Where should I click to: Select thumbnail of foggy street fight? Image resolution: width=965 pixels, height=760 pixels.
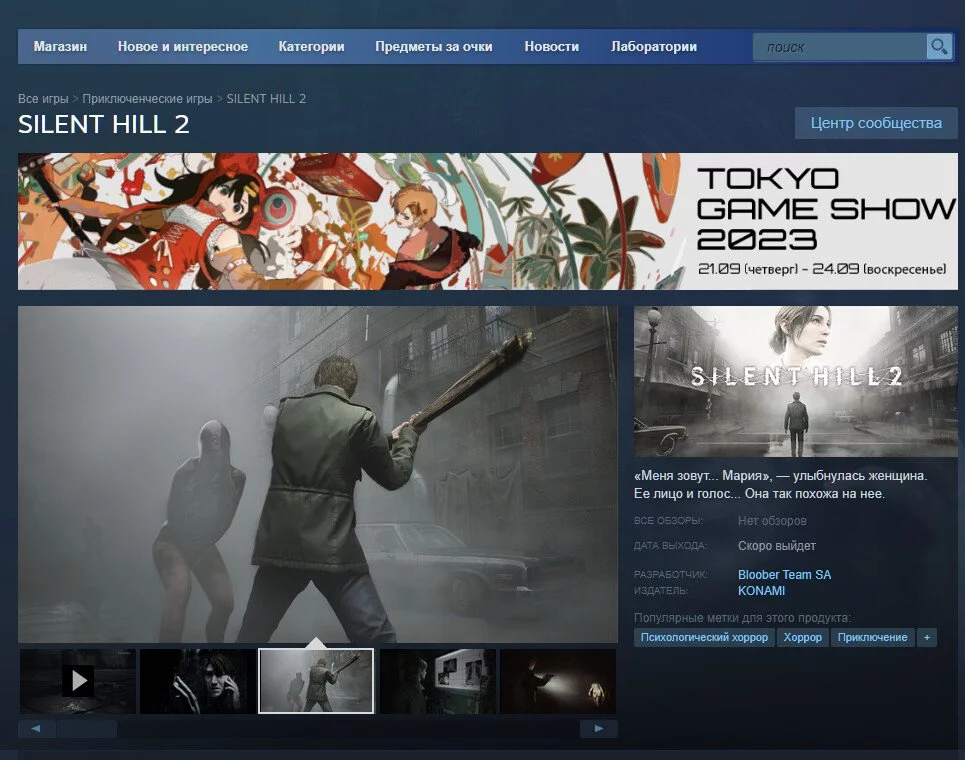click(316, 681)
